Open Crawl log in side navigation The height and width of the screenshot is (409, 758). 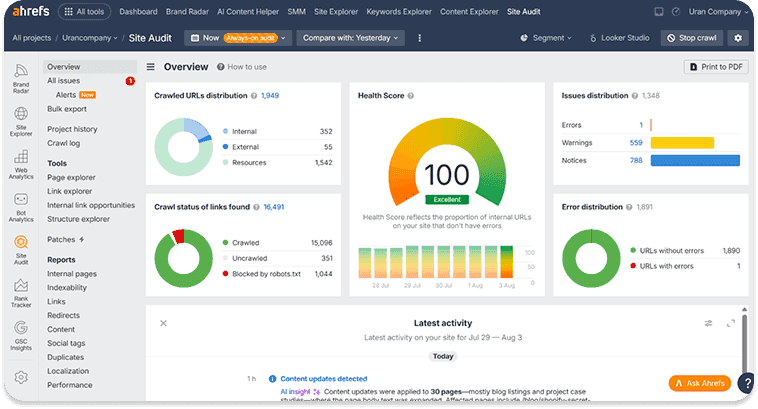coord(63,143)
